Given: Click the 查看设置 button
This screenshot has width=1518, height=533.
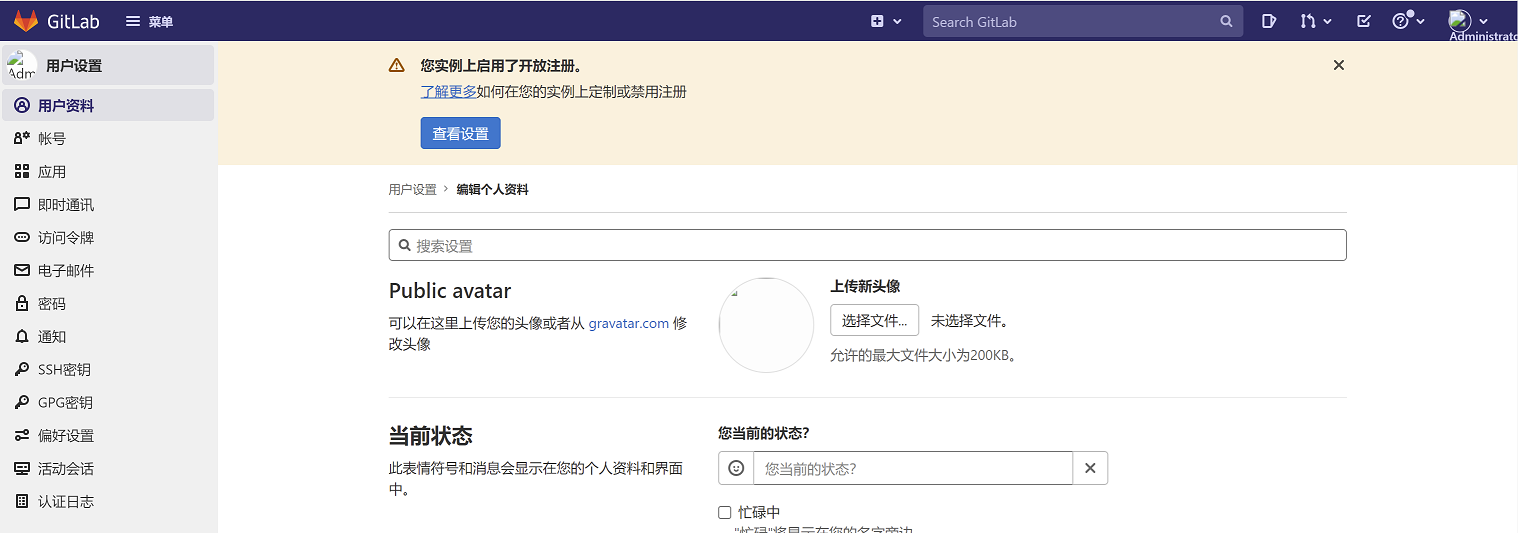Looking at the screenshot, I should [x=460, y=133].
